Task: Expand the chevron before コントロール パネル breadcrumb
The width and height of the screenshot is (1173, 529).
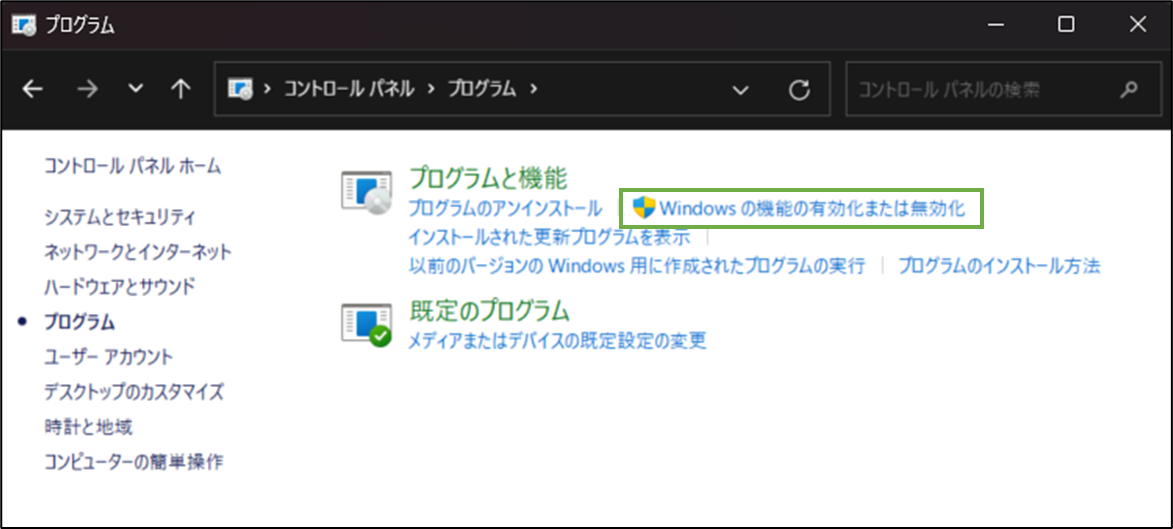Action: [266, 90]
